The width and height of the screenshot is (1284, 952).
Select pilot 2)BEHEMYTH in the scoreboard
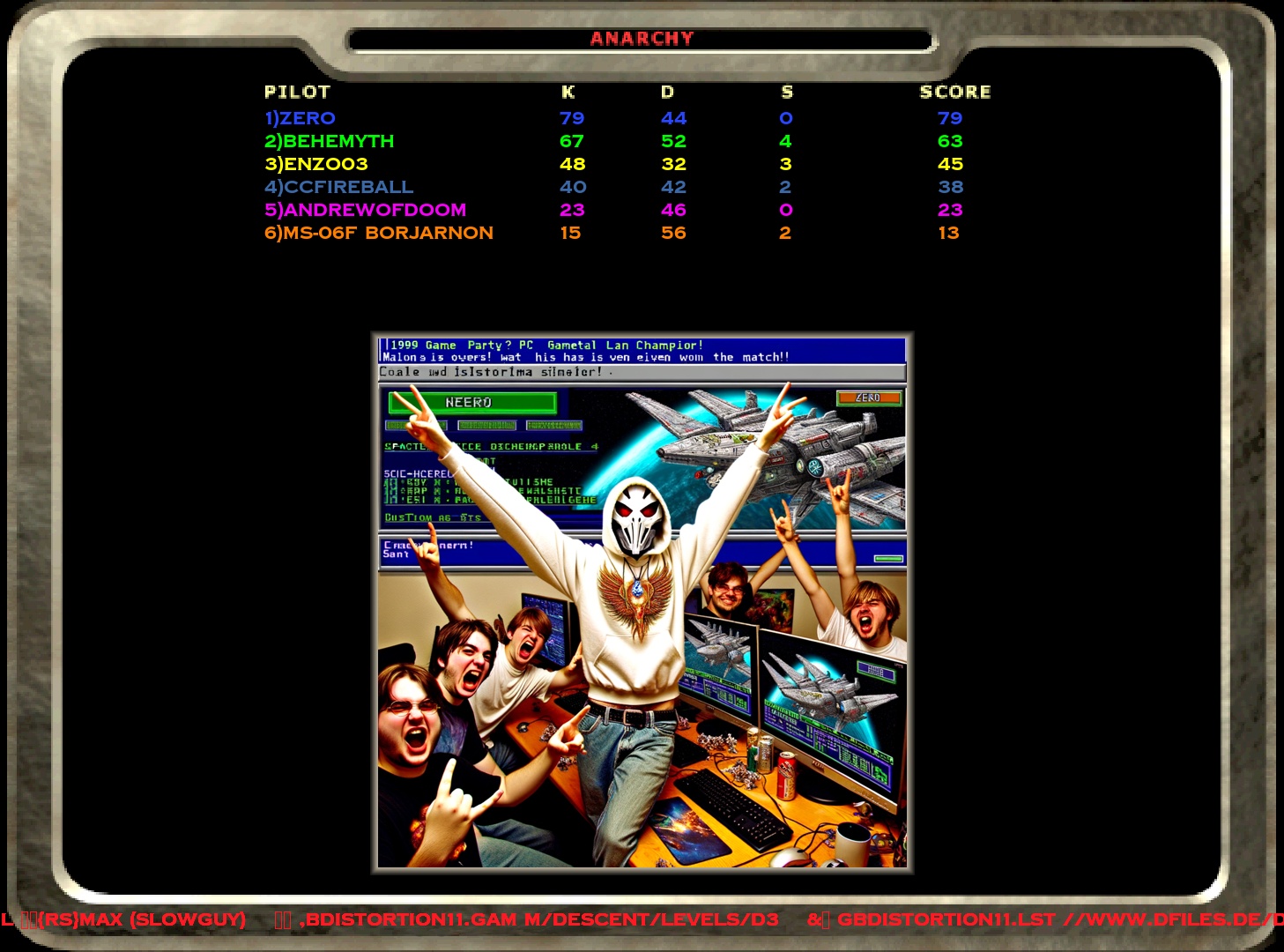tap(330, 141)
